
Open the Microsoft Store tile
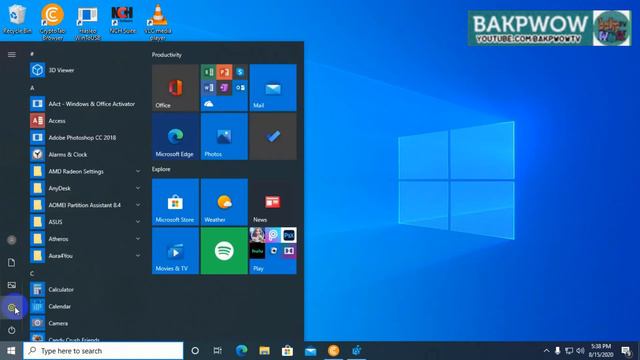pyautogui.click(x=176, y=202)
